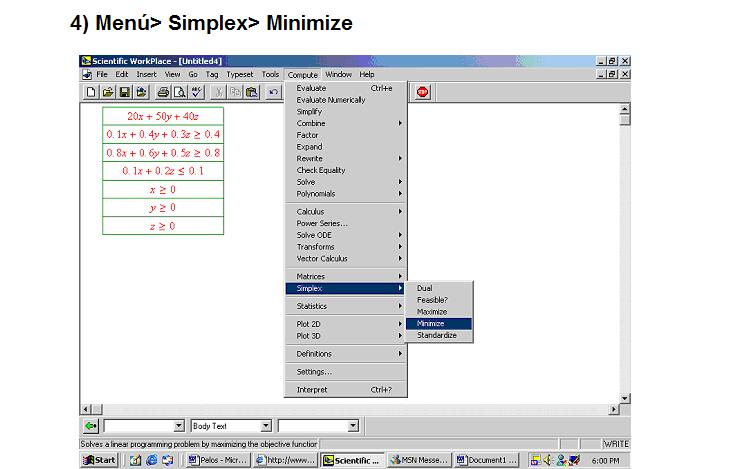Expand the Rewrite submenu
The image size is (753, 469).
pyautogui.click(x=346, y=158)
